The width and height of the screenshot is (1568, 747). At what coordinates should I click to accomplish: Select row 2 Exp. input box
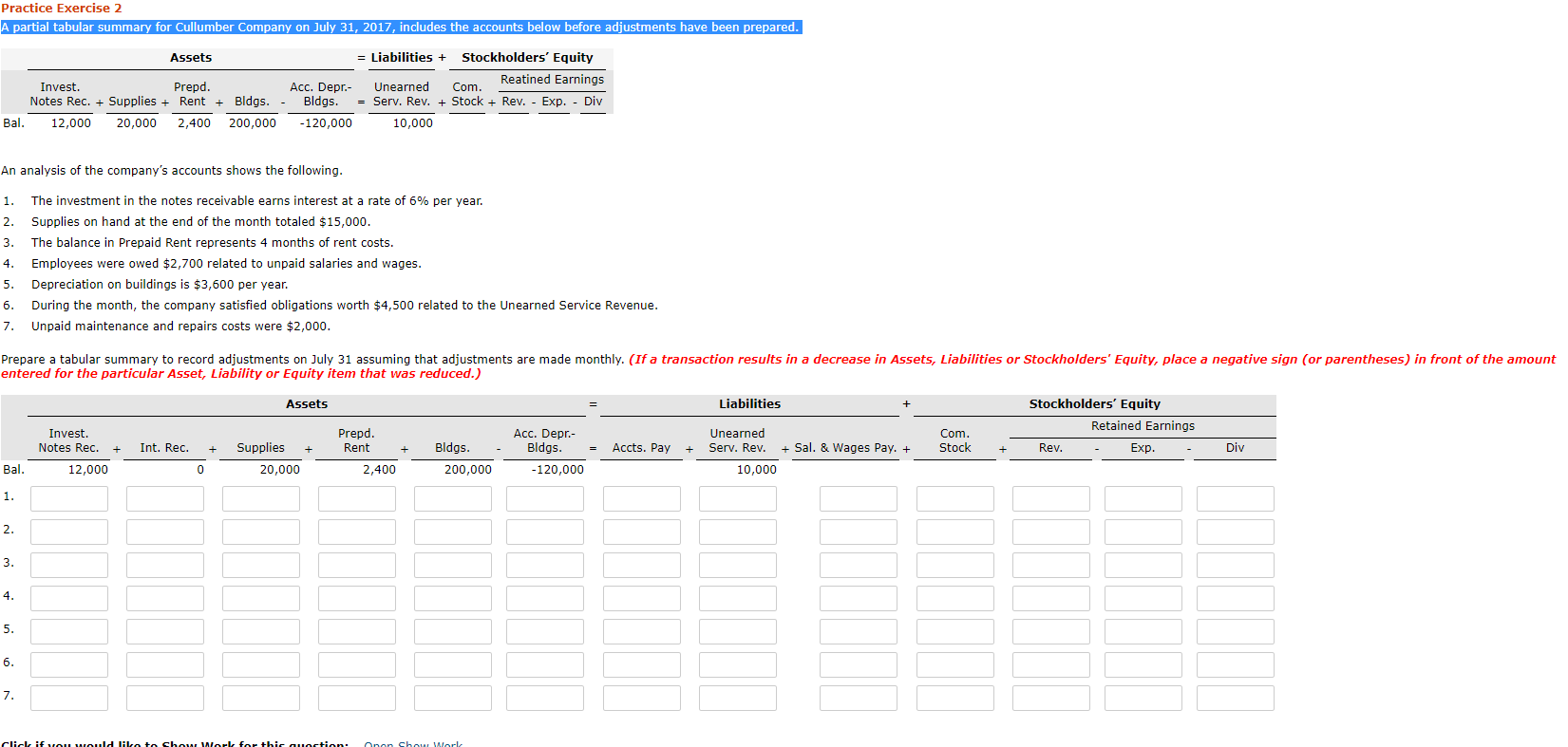[x=1143, y=532]
